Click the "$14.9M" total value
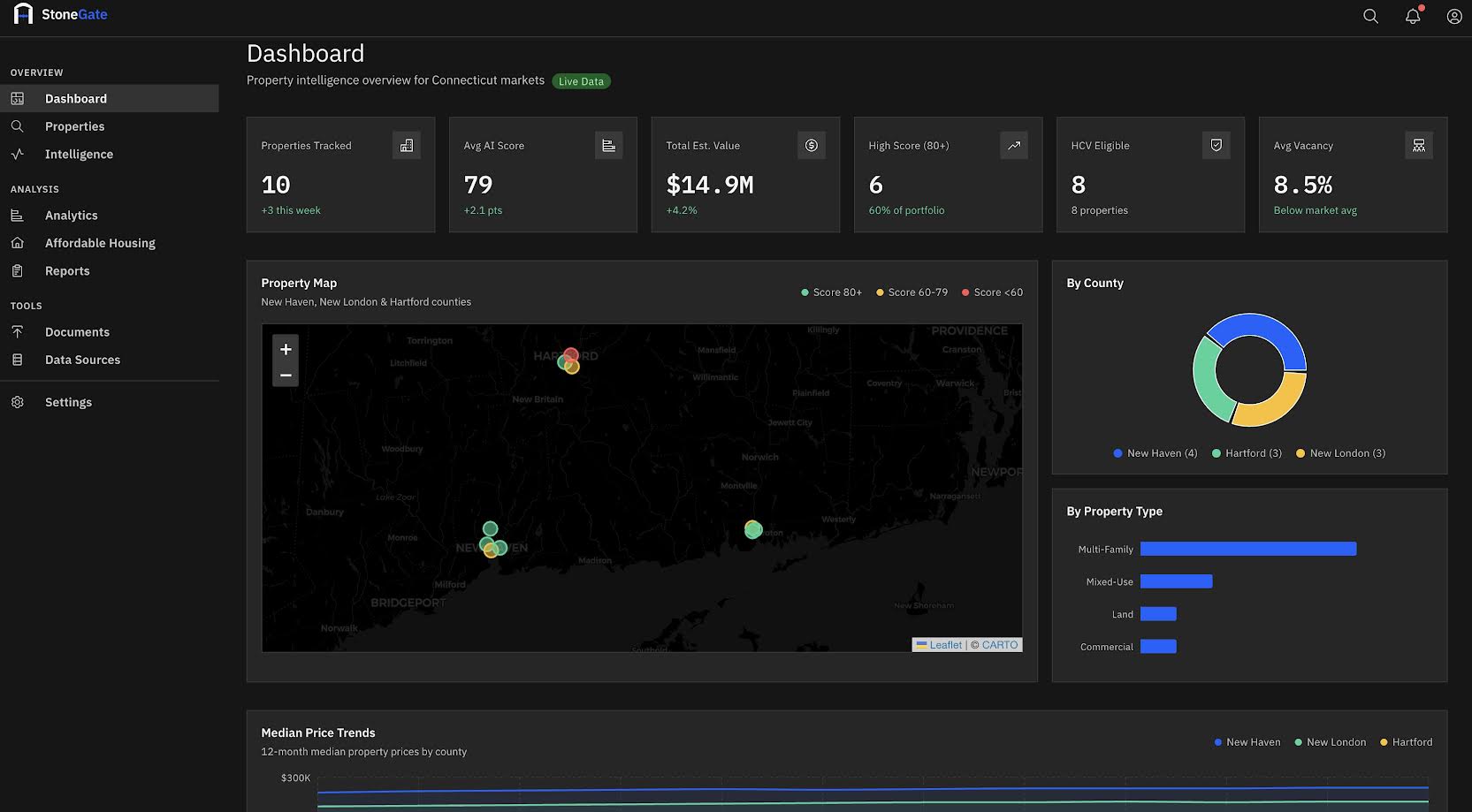This screenshot has width=1472, height=812. [x=710, y=185]
